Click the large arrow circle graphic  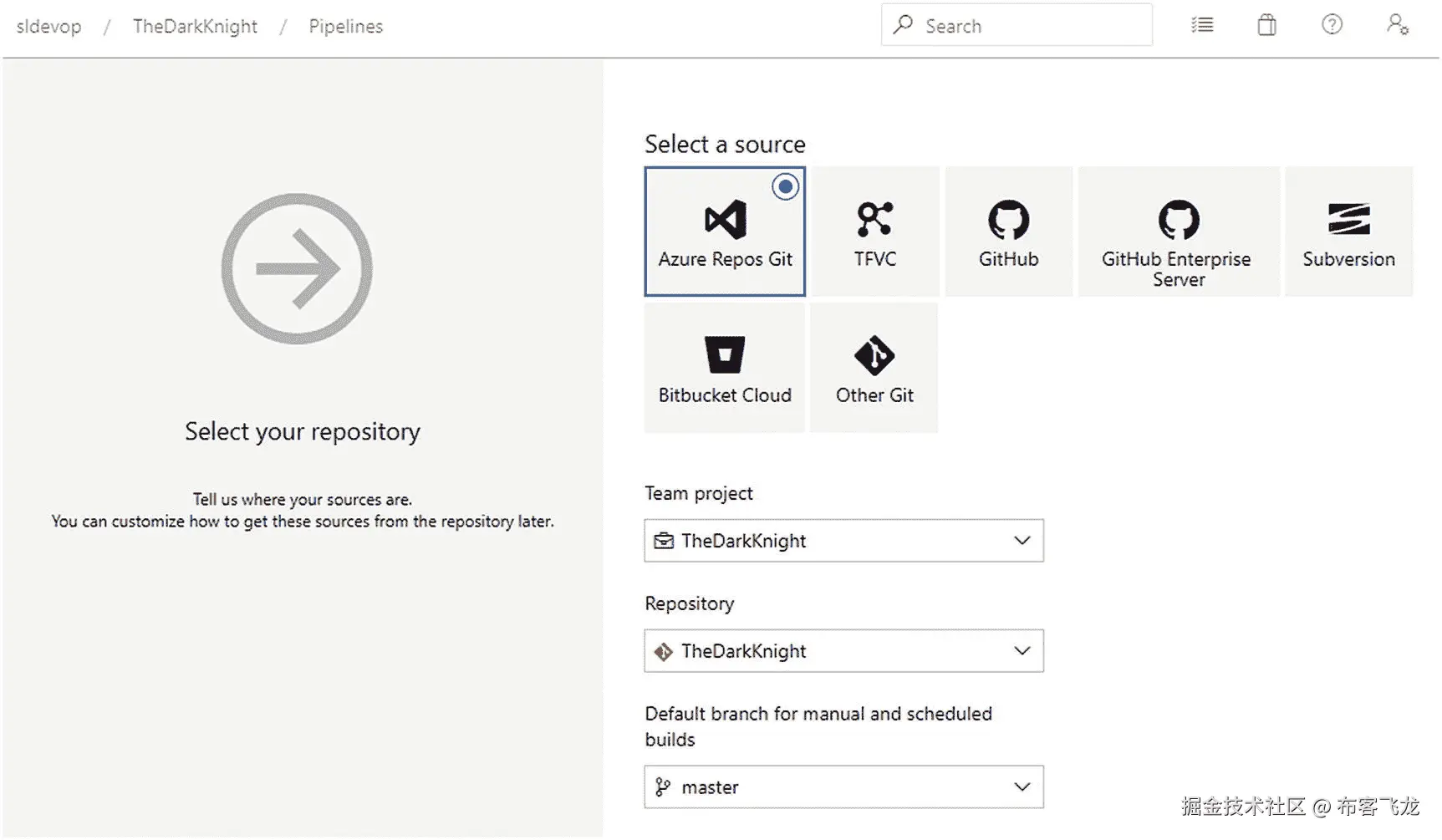tap(297, 269)
